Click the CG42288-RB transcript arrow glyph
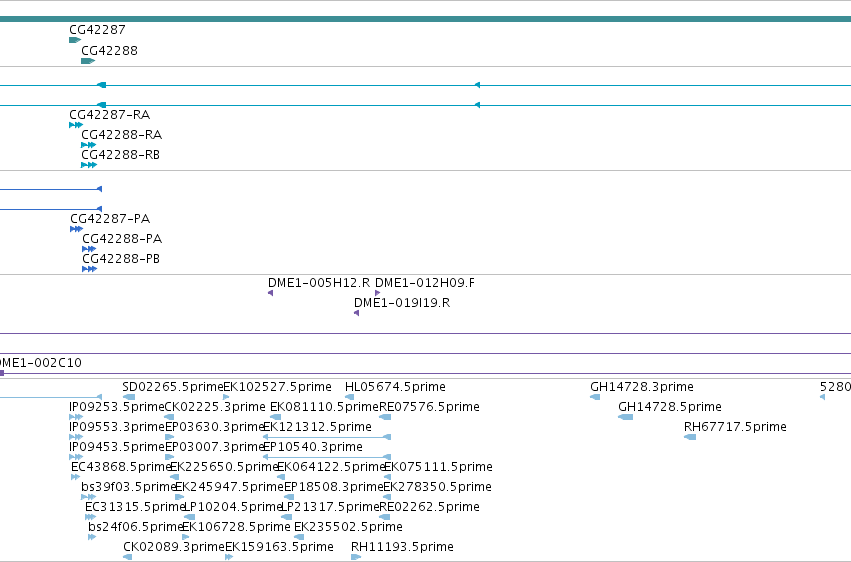851x562 pixels. (x=89, y=165)
